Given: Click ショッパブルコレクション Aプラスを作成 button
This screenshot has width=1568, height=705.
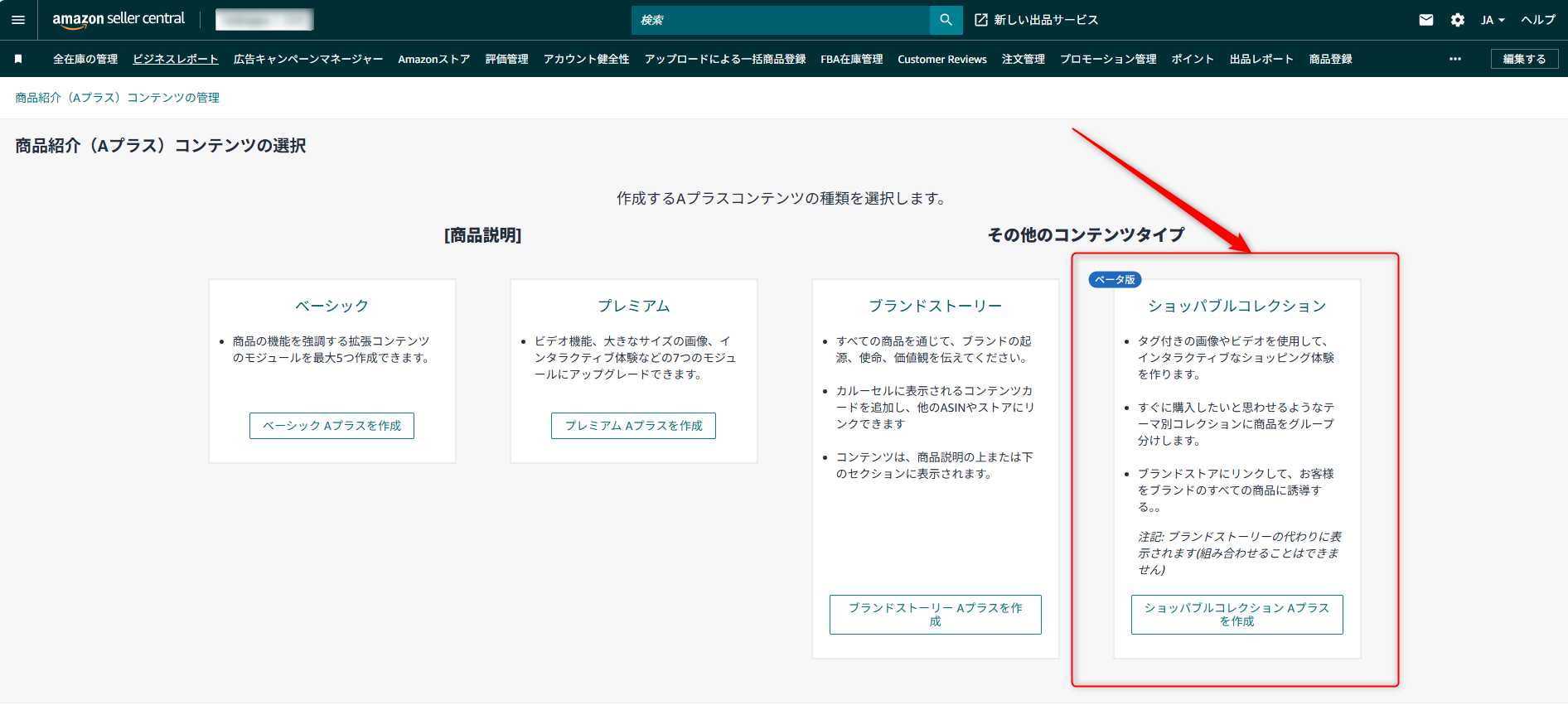Looking at the screenshot, I should 1236,615.
